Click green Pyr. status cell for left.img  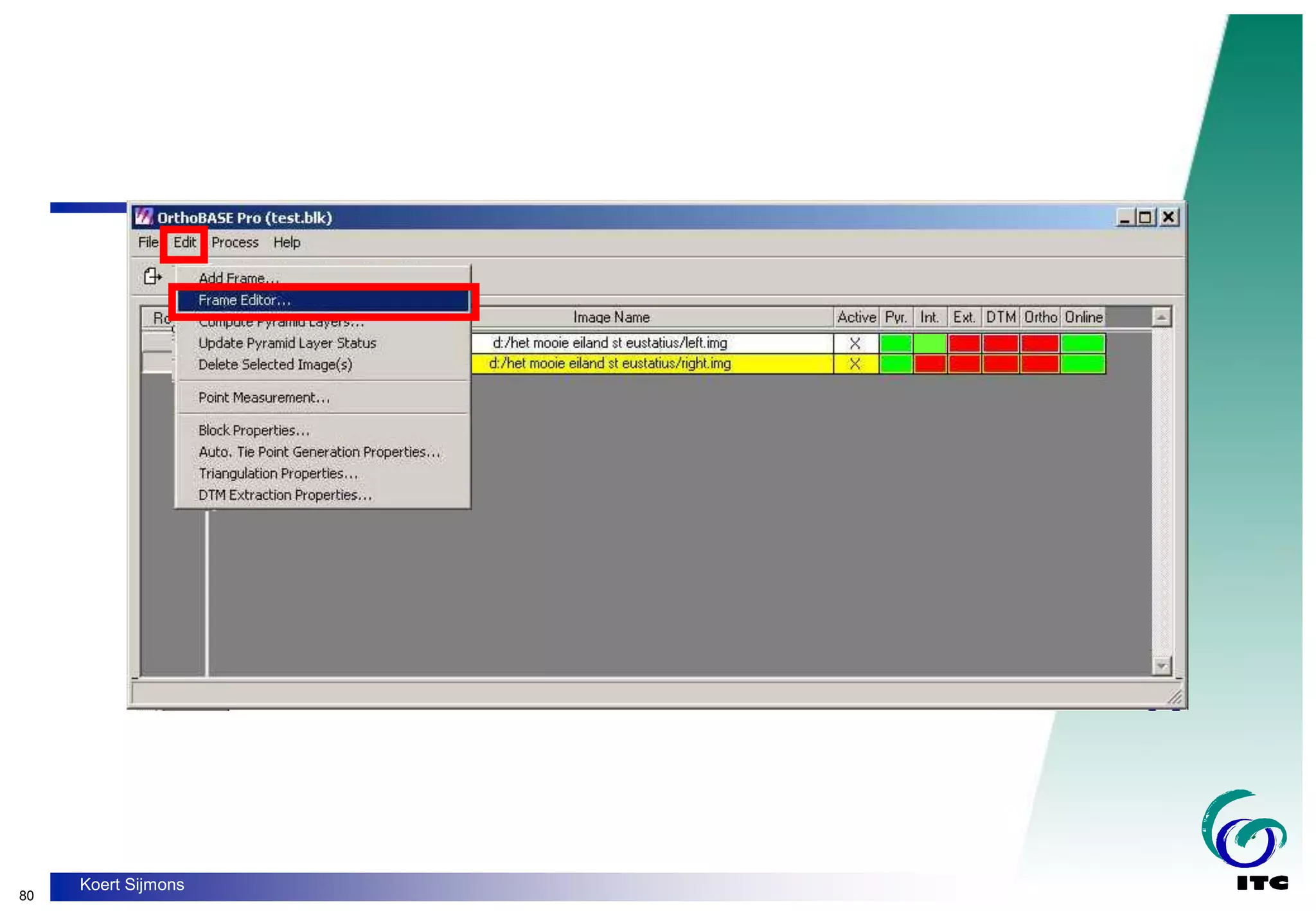[x=896, y=344]
